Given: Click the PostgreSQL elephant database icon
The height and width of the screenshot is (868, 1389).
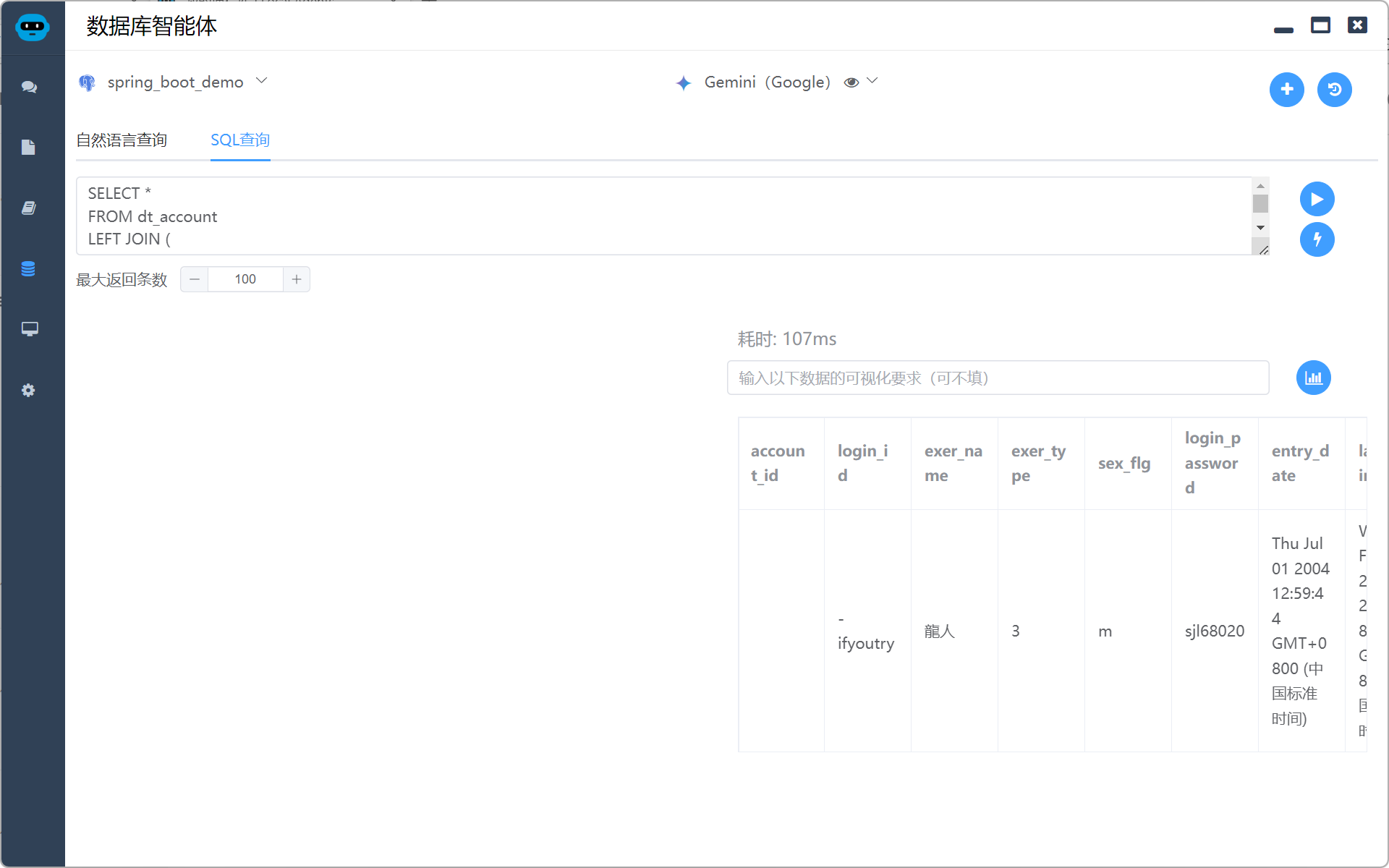Looking at the screenshot, I should click(x=87, y=82).
